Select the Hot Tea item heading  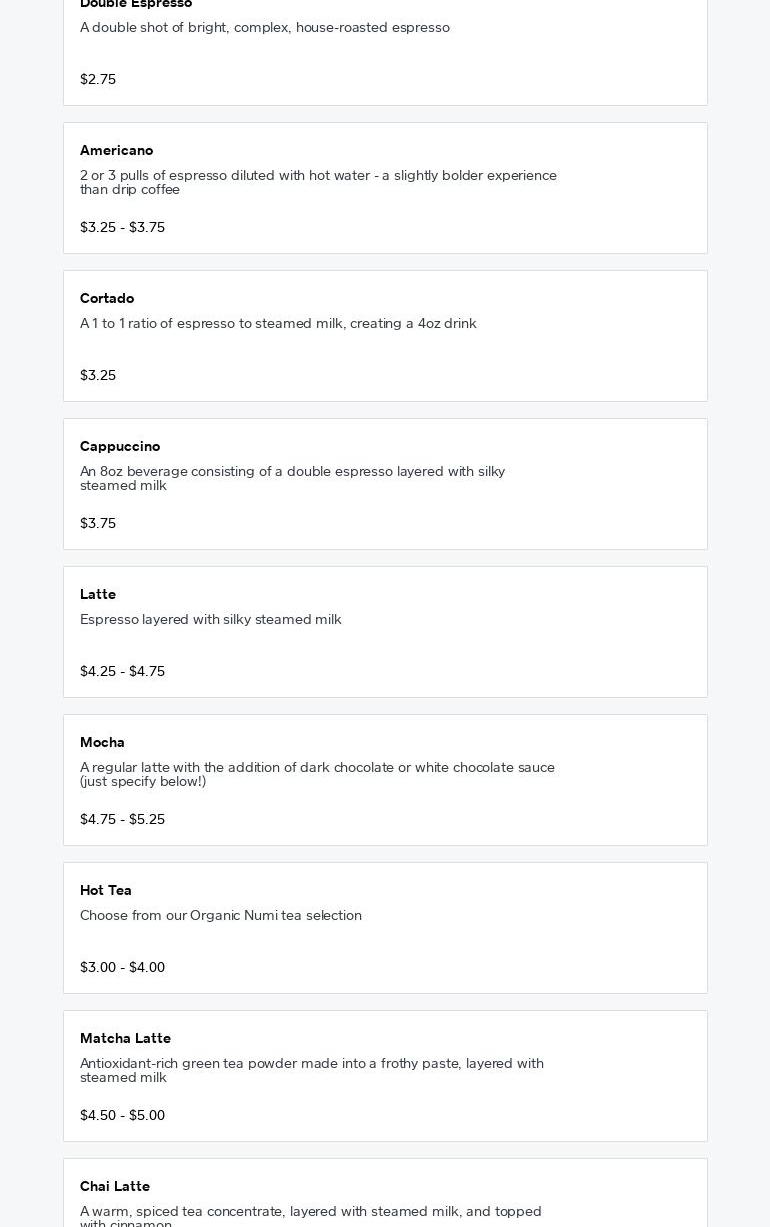point(106,890)
